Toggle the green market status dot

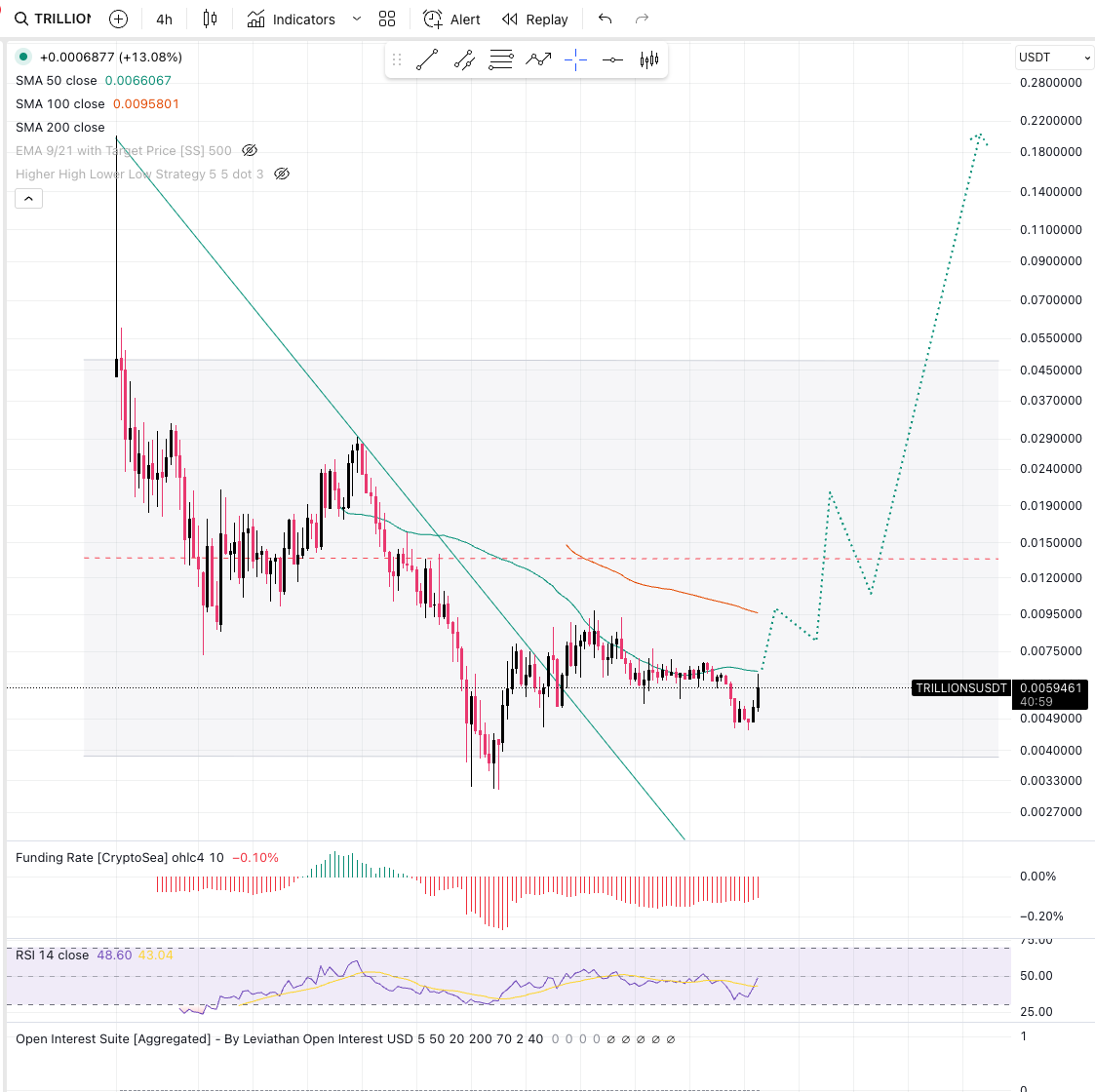pos(23,57)
